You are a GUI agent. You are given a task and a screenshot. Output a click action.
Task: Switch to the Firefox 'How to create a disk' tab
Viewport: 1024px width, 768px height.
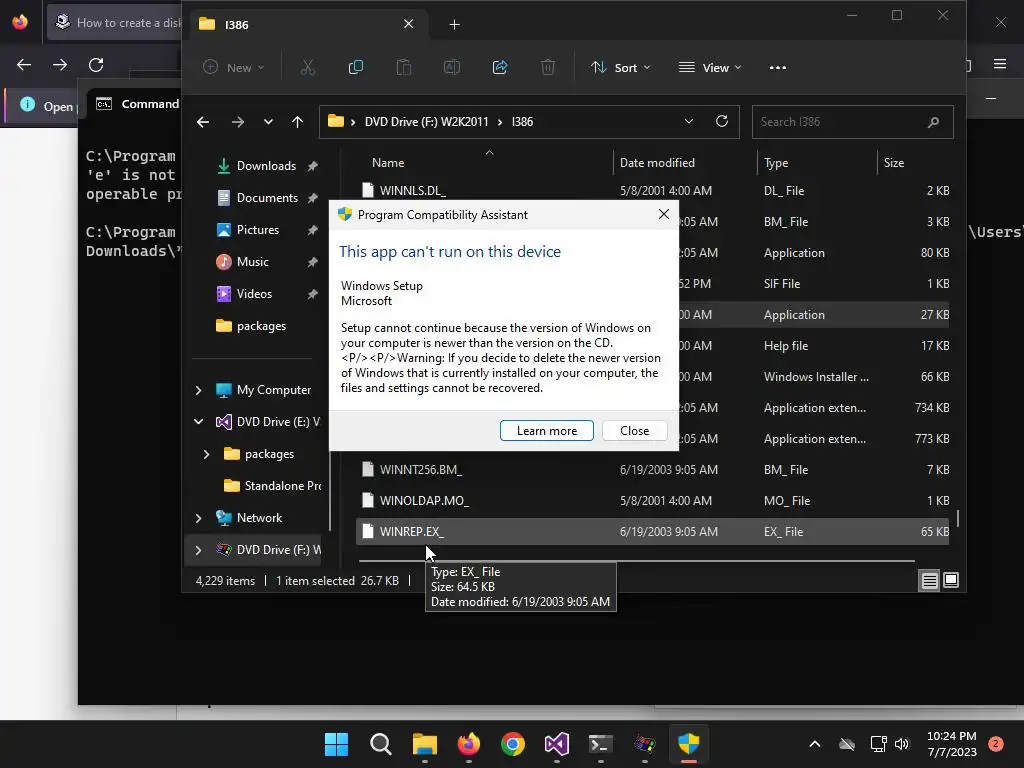(x=116, y=23)
